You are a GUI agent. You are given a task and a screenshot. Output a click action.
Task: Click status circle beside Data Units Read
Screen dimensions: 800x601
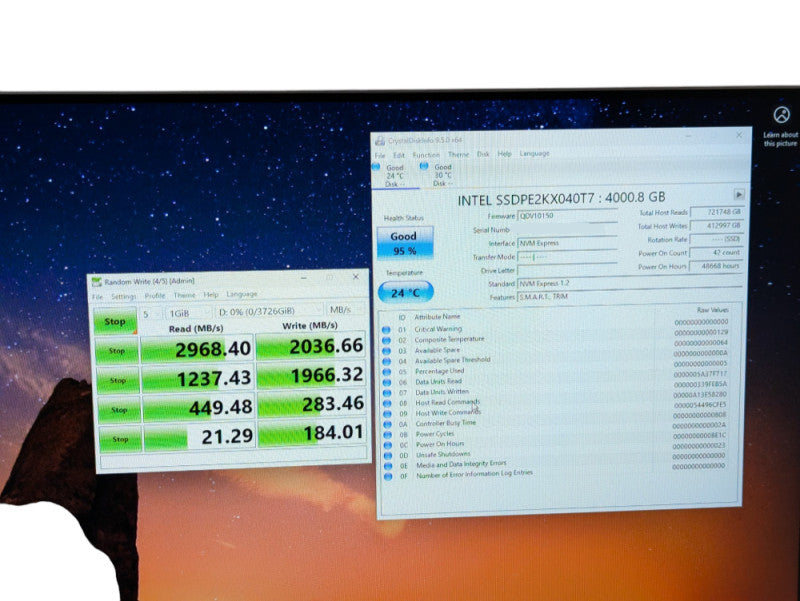pos(387,382)
